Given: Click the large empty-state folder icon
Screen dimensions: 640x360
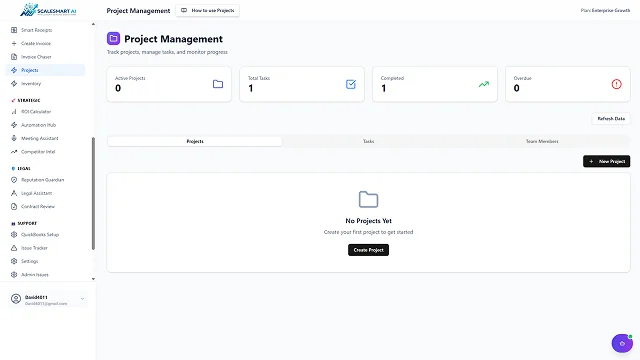Looking at the screenshot, I should pos(368,199).
